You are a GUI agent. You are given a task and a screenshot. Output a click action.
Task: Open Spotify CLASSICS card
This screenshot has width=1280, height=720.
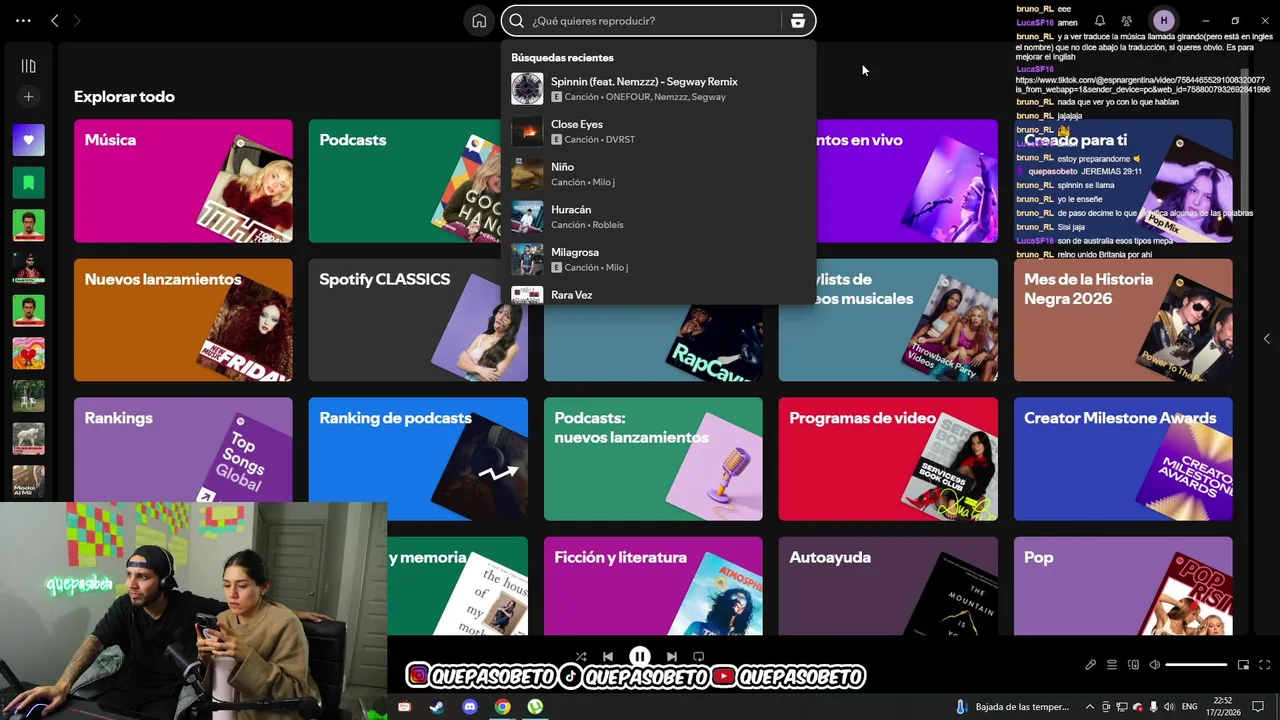tap(418, 320)
